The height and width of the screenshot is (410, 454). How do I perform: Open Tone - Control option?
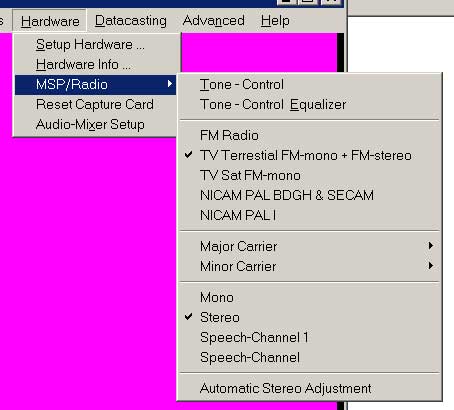(x=309, y=85)
